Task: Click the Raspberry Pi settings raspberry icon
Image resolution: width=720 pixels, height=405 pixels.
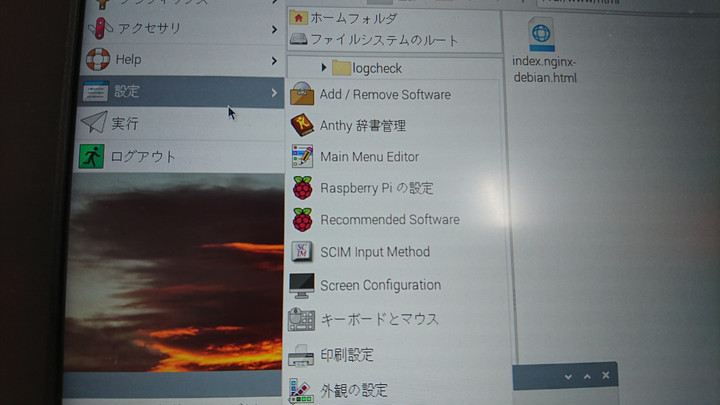Action: coord(302,188)
